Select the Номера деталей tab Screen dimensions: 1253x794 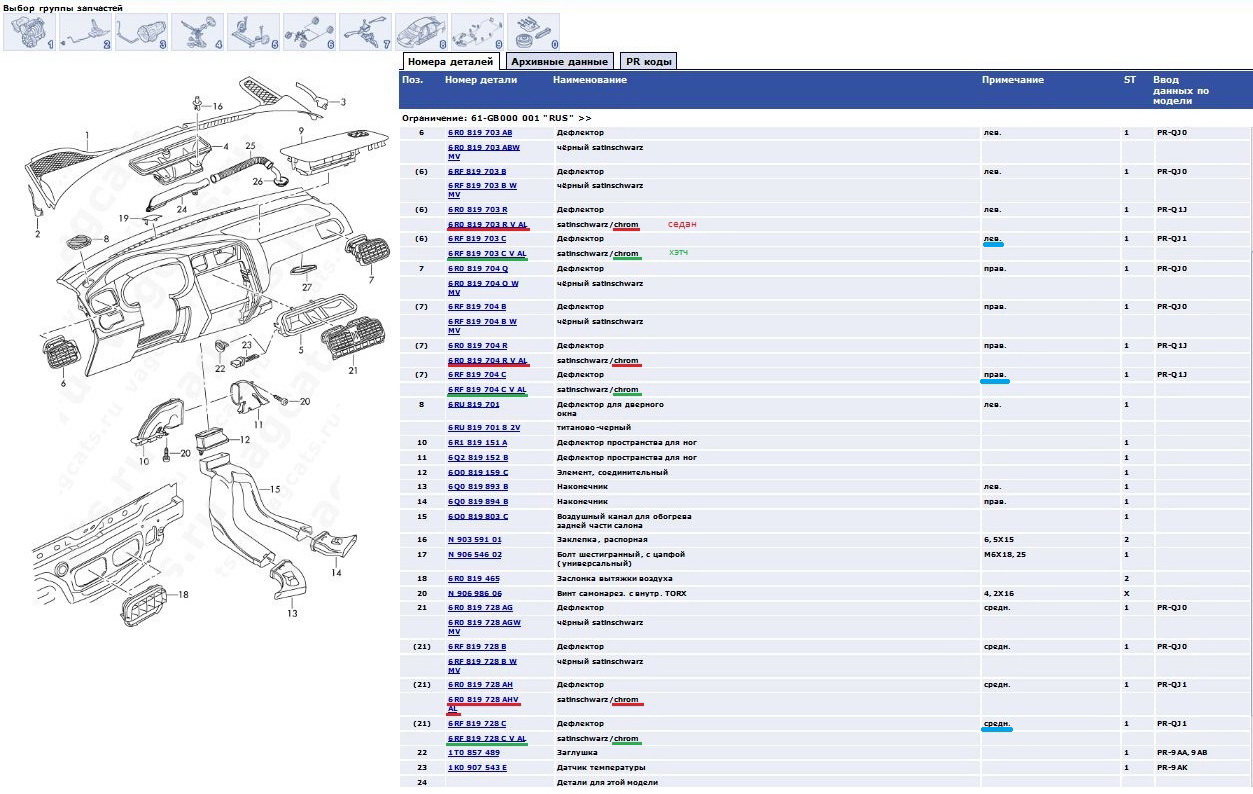tap(450, 61)
